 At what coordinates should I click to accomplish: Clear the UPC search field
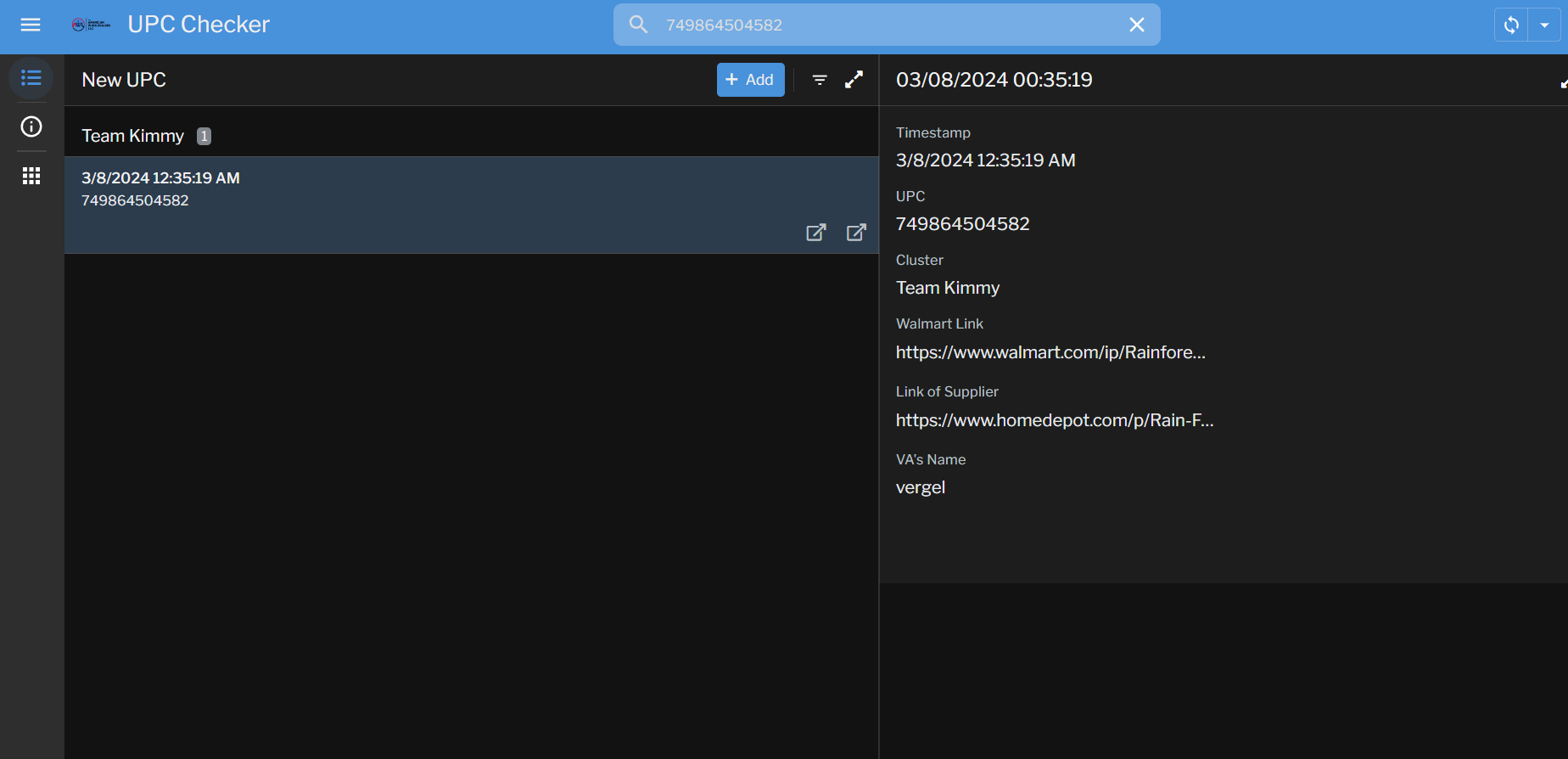[x=1136, y=25]
